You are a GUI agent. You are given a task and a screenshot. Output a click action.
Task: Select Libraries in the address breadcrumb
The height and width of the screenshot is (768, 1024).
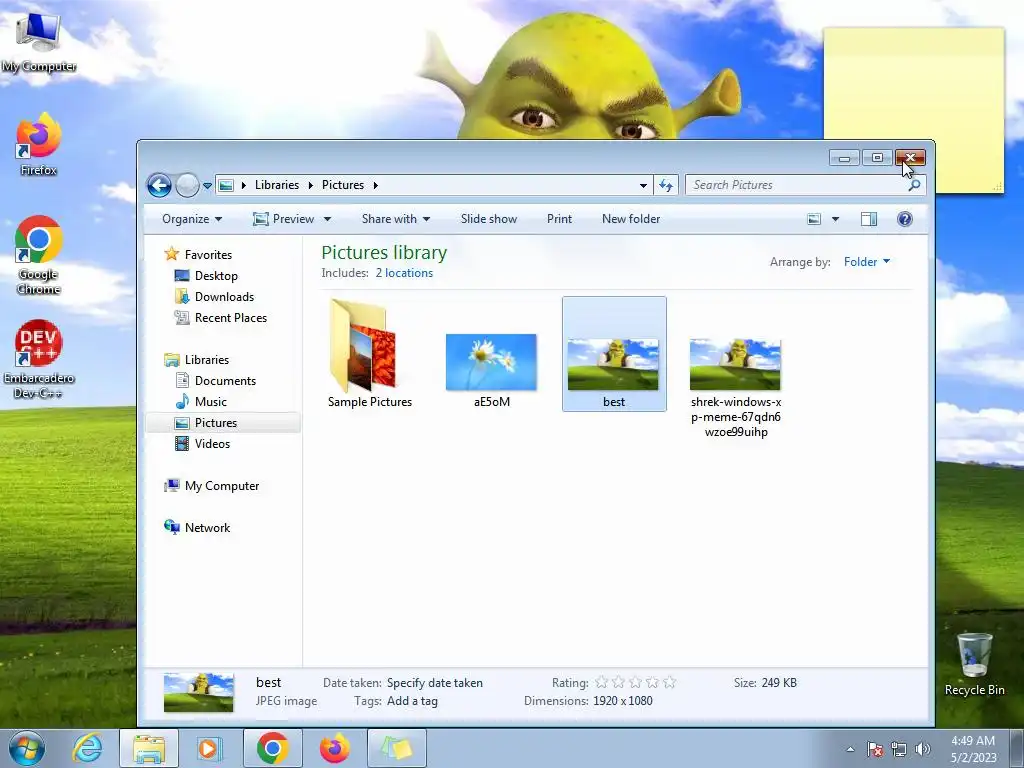(277, 185)
